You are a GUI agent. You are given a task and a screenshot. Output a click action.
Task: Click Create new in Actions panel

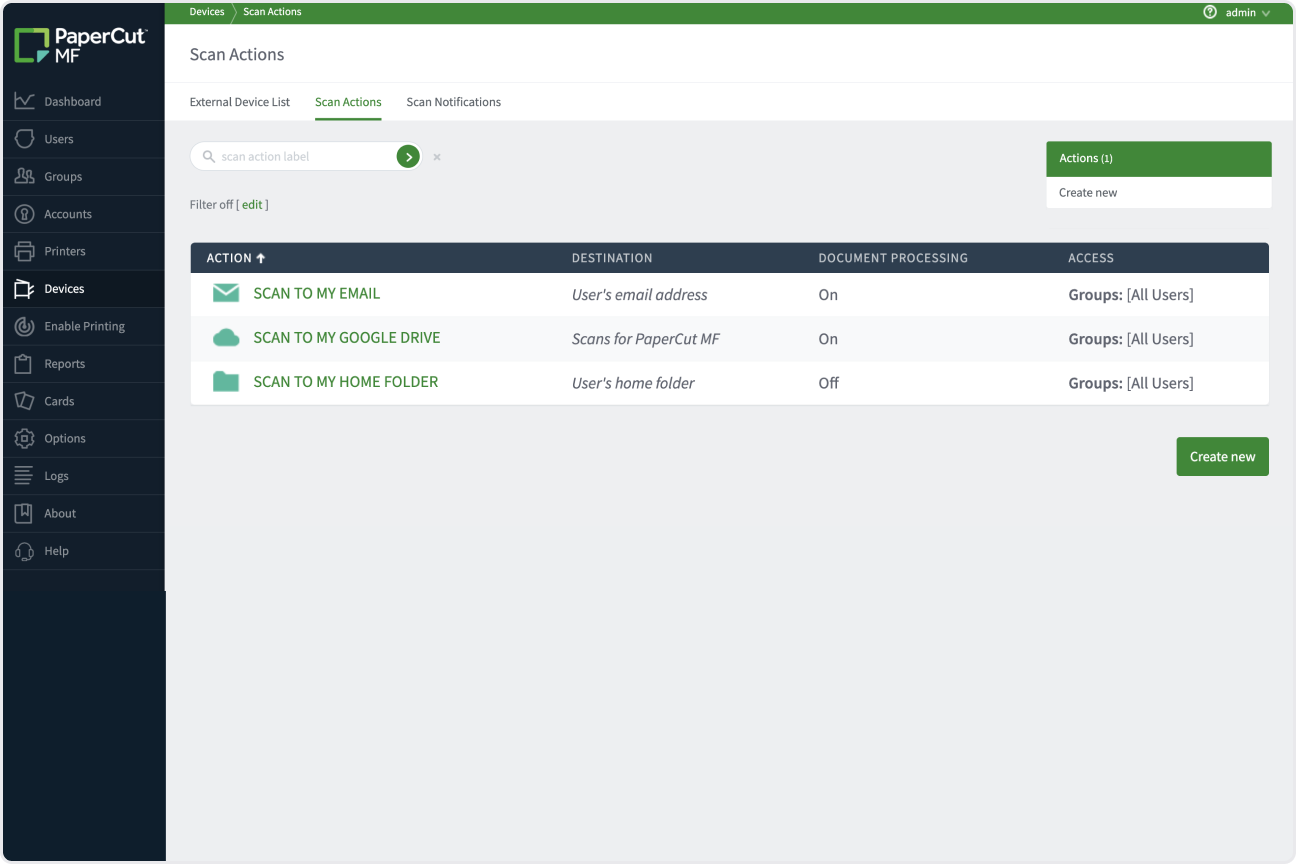[x=1088, y=193]
